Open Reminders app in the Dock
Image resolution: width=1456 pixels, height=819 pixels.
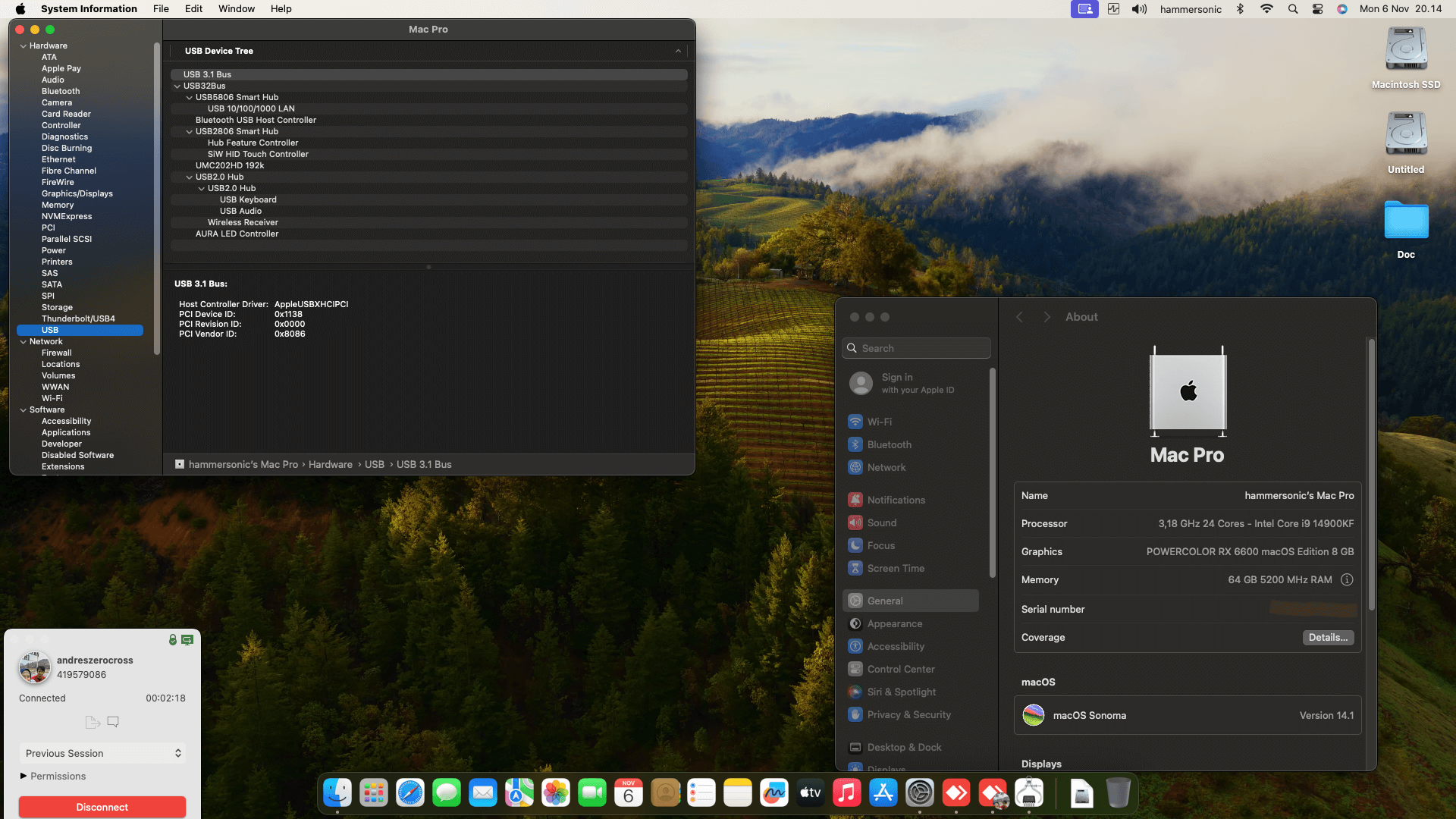point(701,793)
